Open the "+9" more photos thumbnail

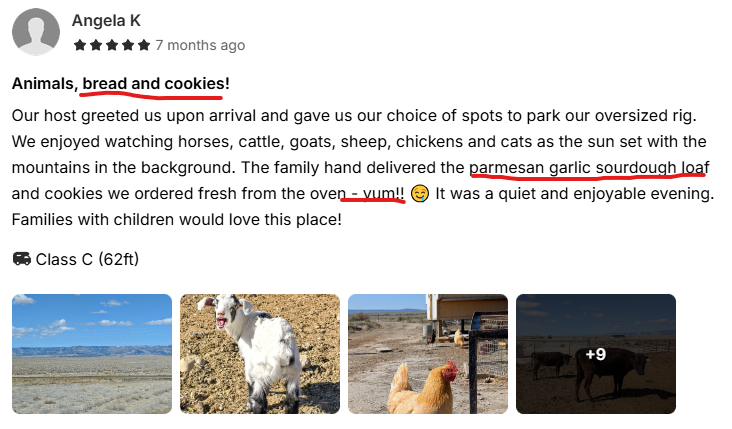[596, 353]
